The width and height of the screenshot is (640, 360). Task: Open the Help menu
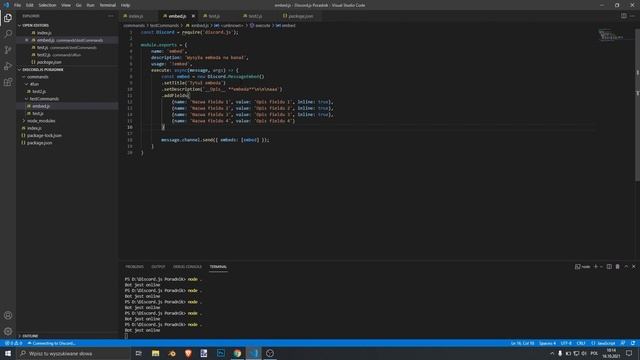125,5
